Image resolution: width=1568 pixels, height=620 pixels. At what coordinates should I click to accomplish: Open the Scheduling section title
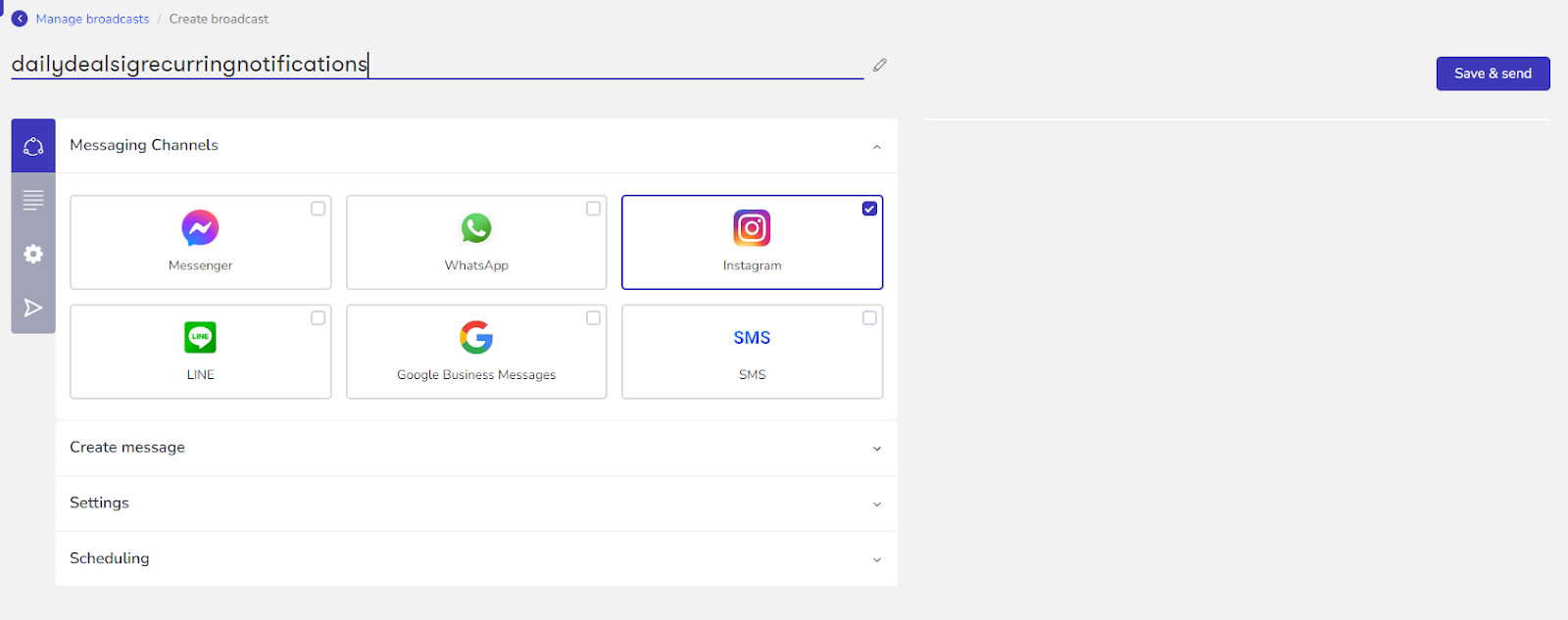click(x=110, y=558)
